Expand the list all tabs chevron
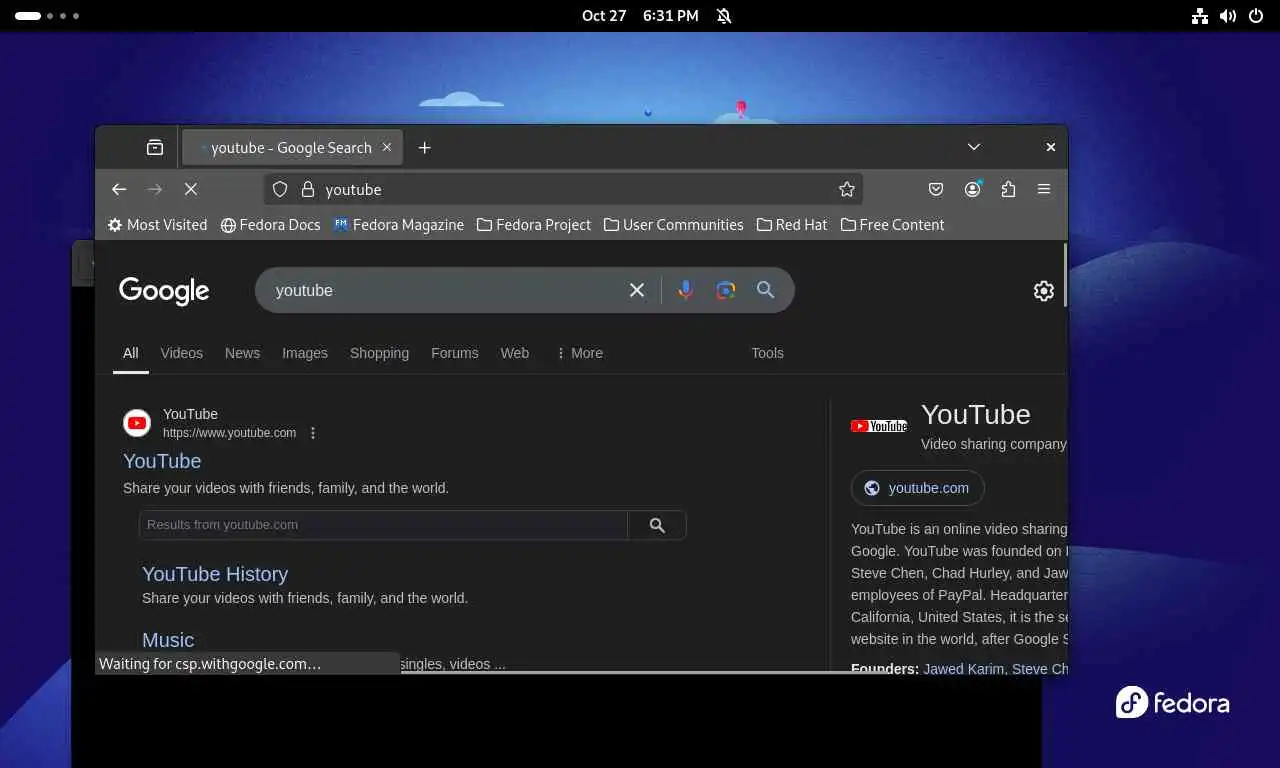Image resolution: width=1280 pixels, height=768 pixels. (x=974, y=147)
